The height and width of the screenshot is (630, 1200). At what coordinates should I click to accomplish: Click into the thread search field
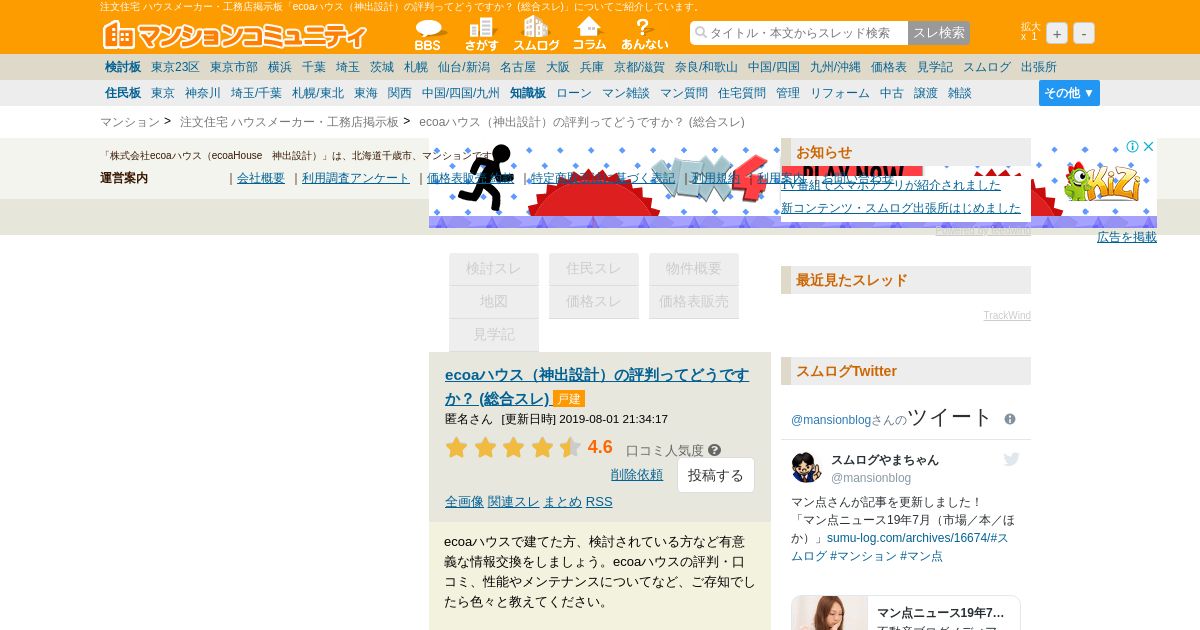799,33
